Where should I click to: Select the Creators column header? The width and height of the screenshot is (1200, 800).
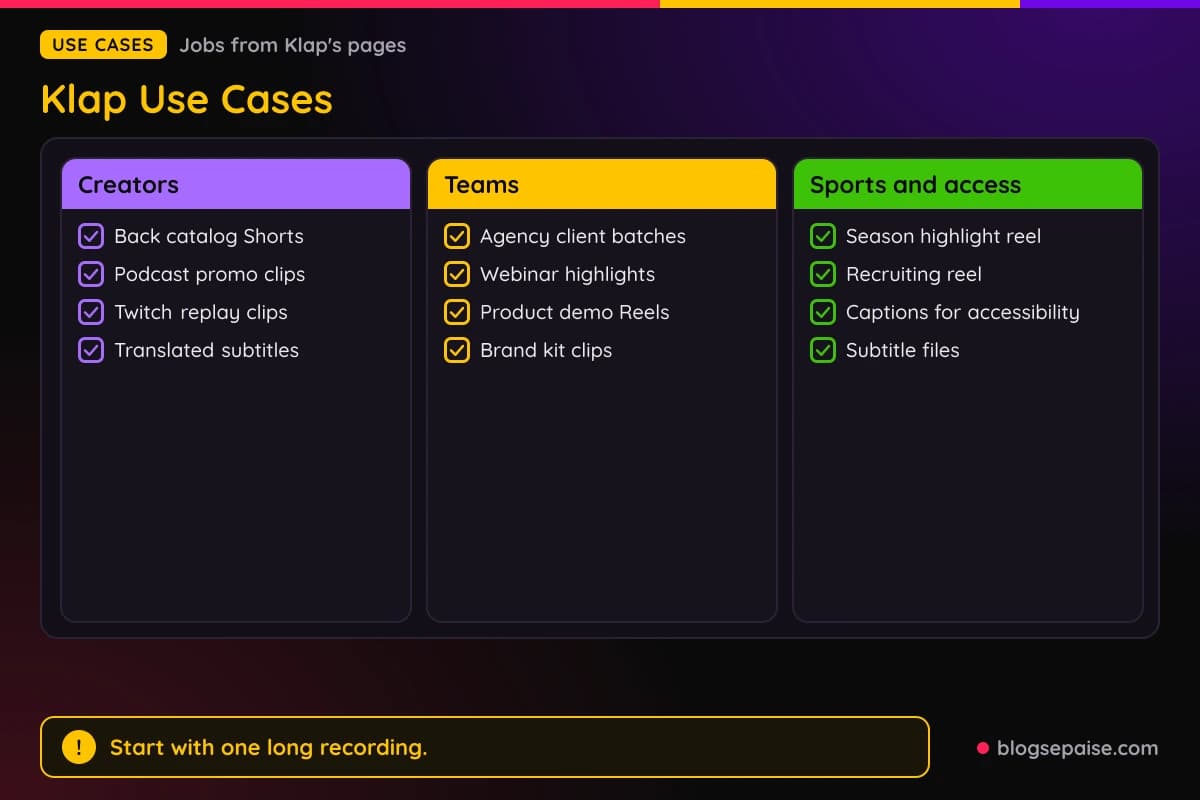236,184
